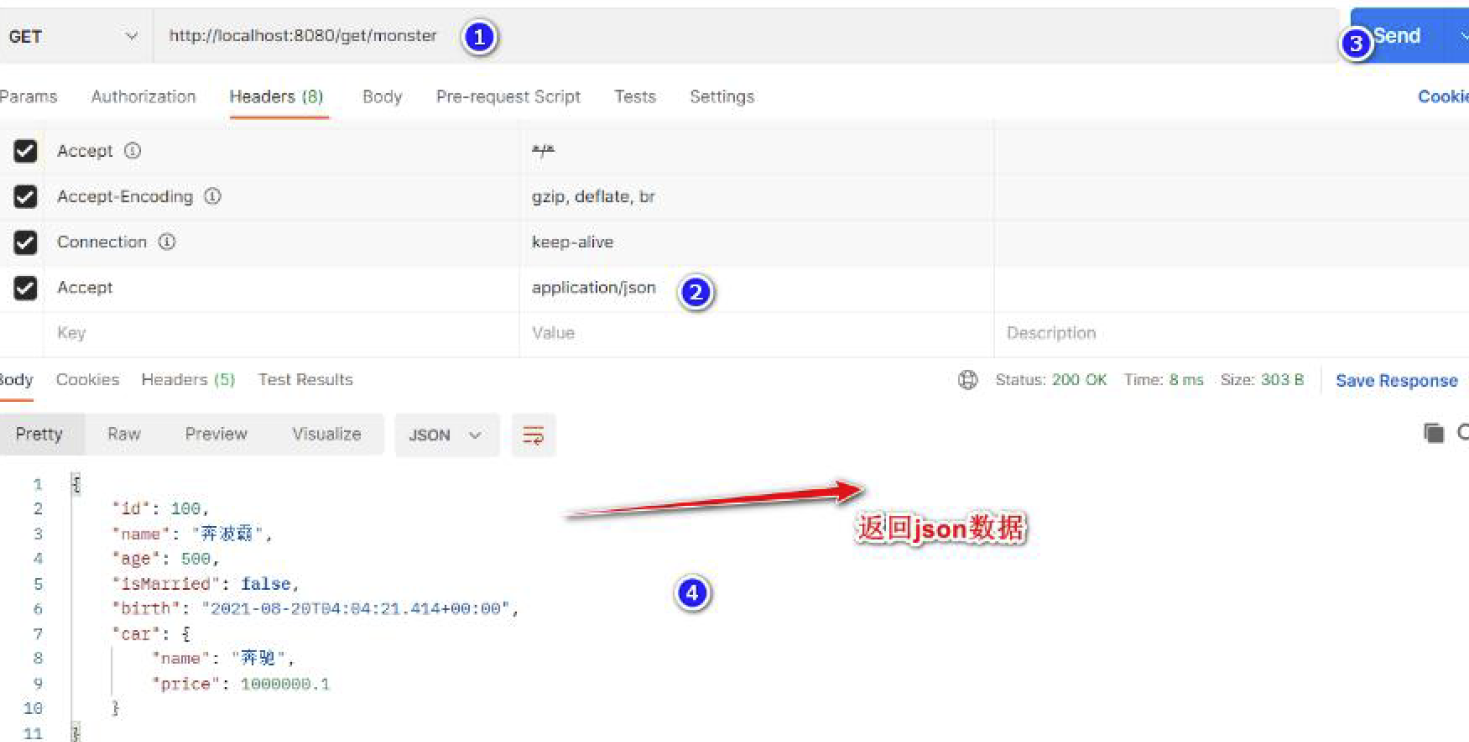Open the GET method dropdown
This screenshot has width=1469, height=742.
(73, 36)
